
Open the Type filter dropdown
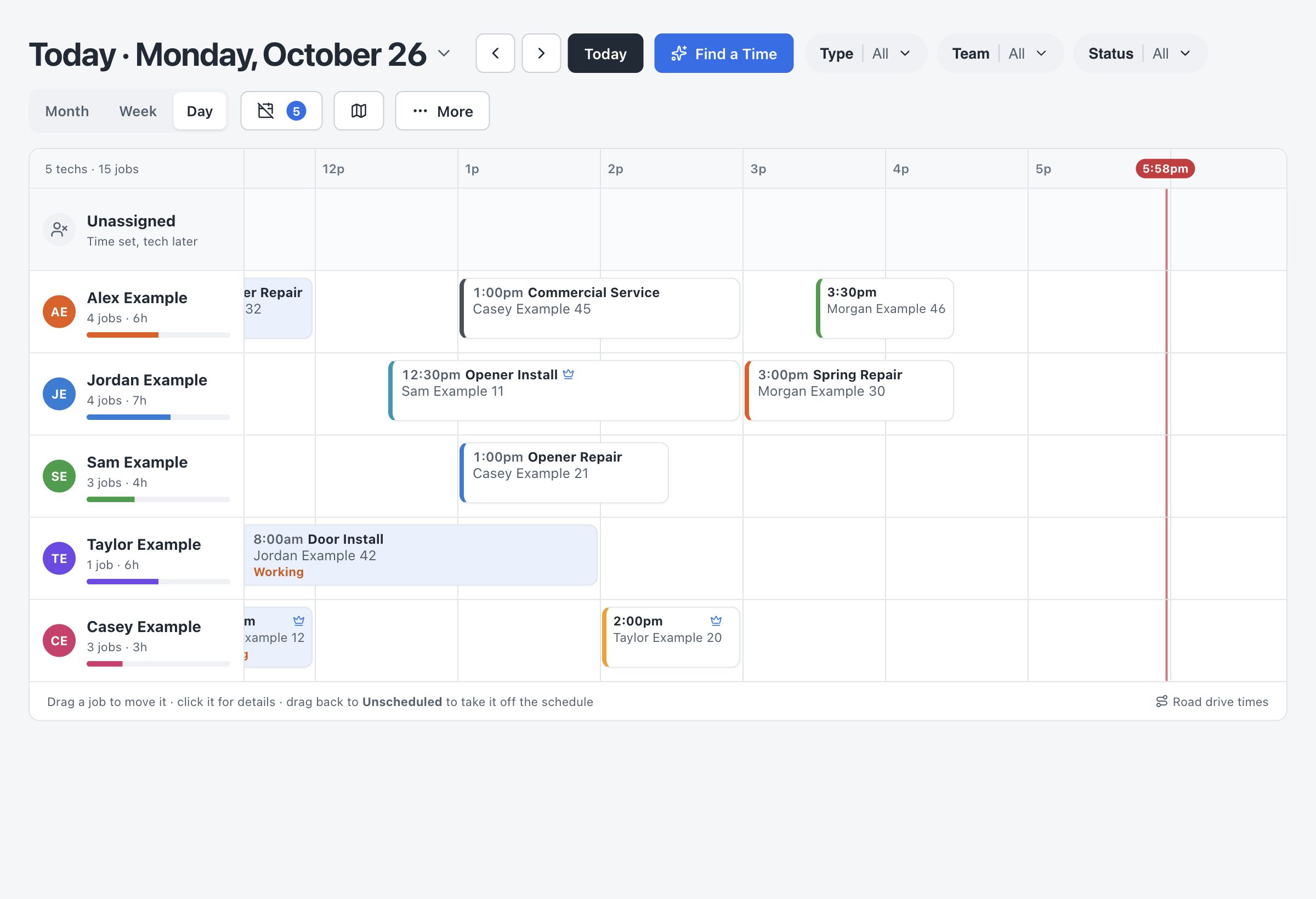coord(866,53)
